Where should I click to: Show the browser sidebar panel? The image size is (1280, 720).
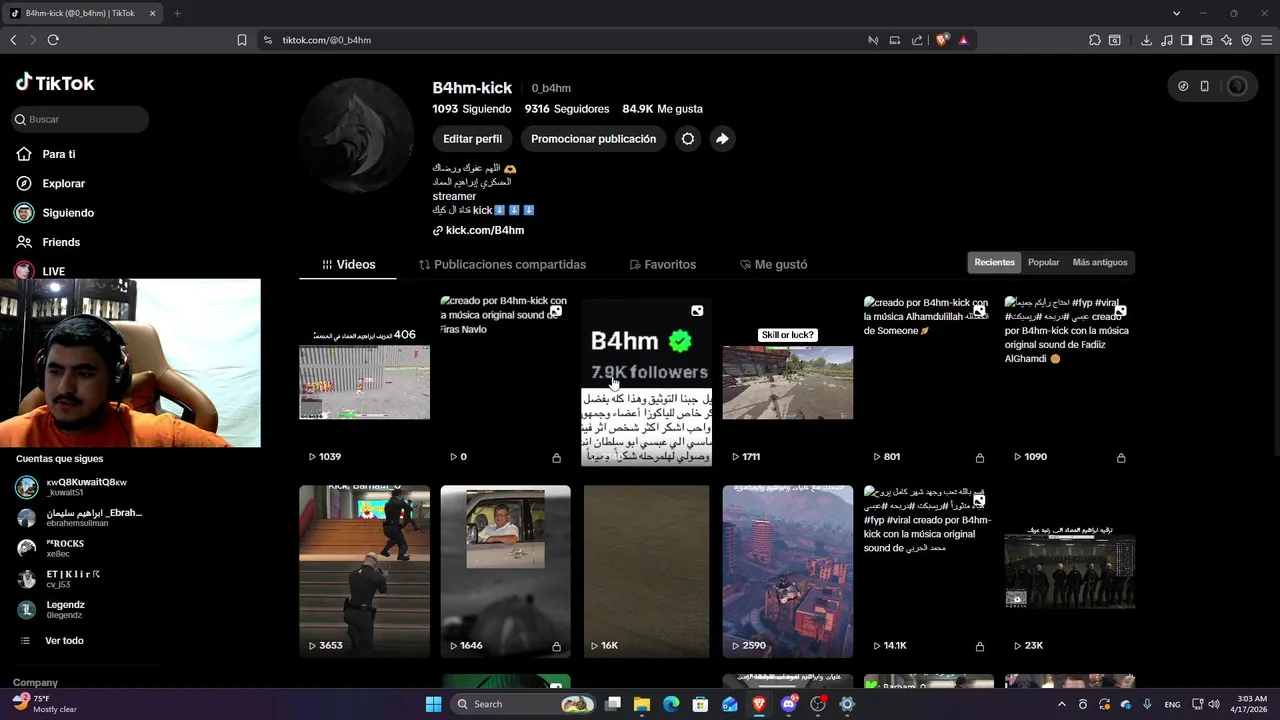pos(1186,40)
